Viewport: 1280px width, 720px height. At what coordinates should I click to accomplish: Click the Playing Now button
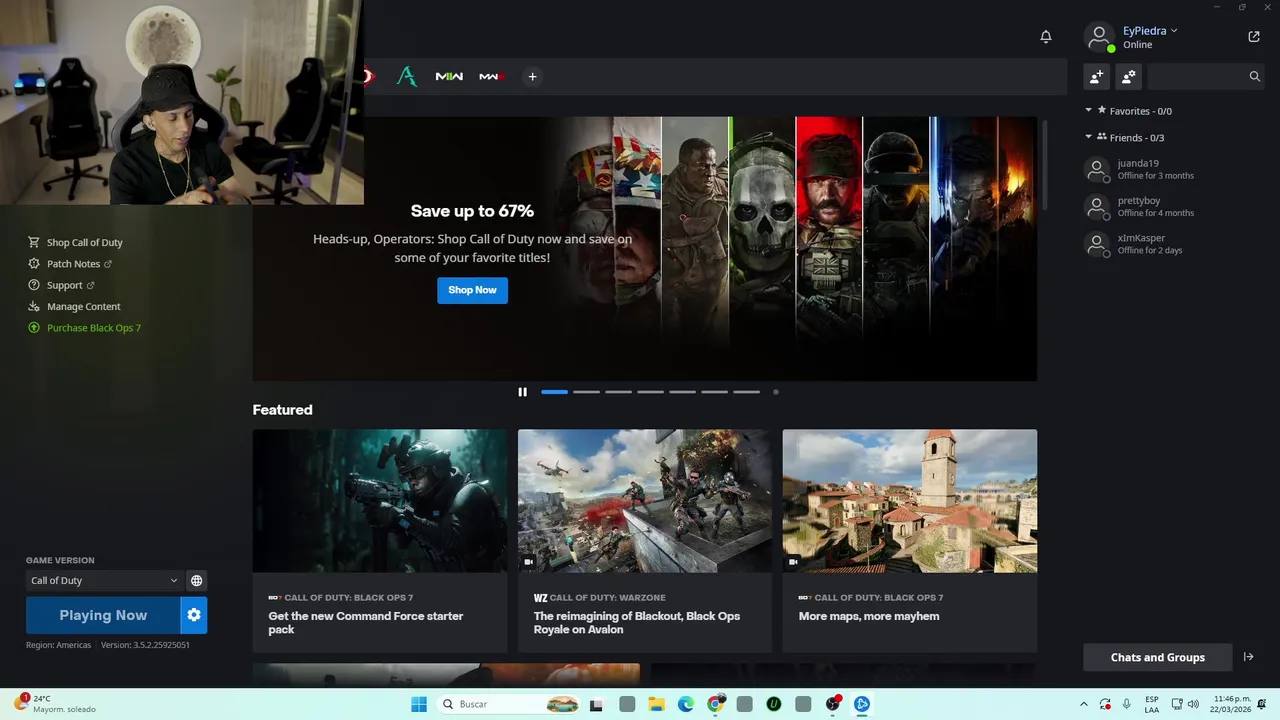[103, 615]
